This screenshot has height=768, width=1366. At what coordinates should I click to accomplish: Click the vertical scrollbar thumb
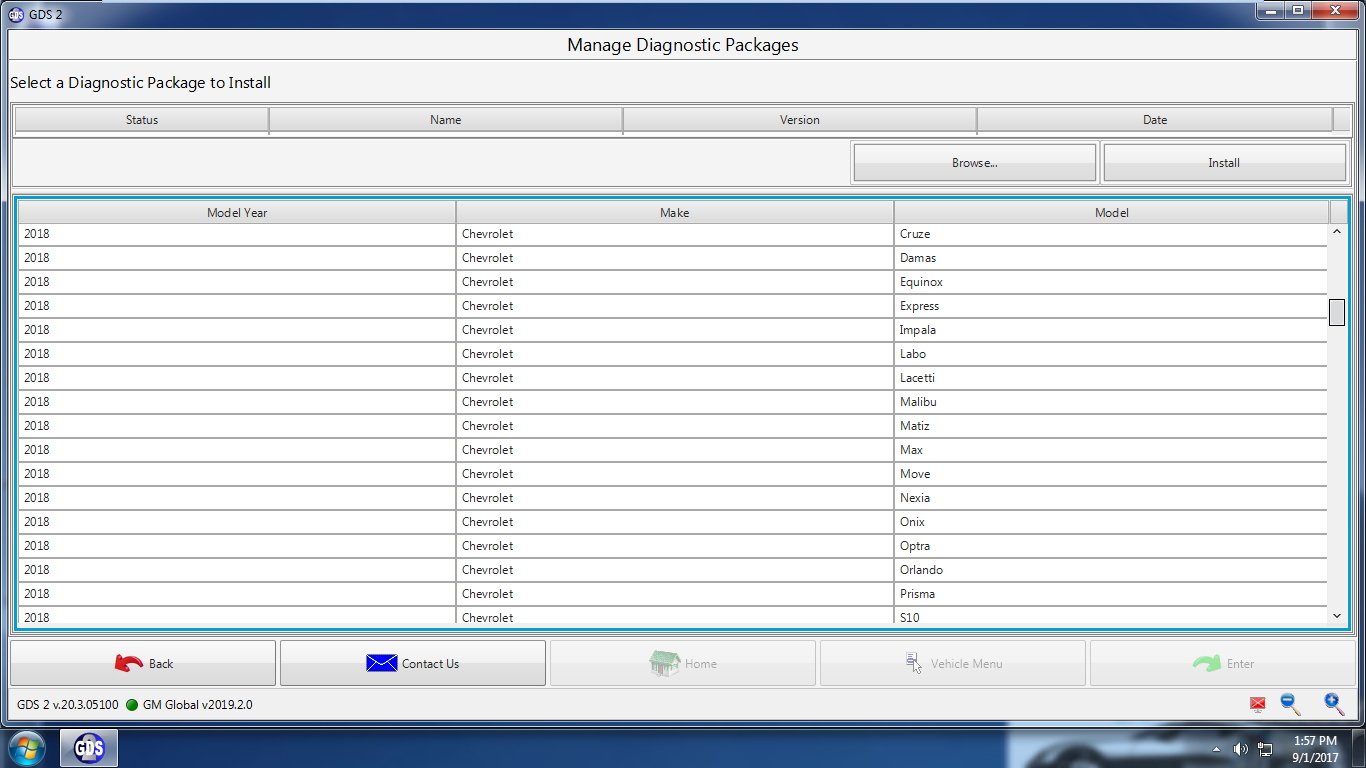(1337, 312)
